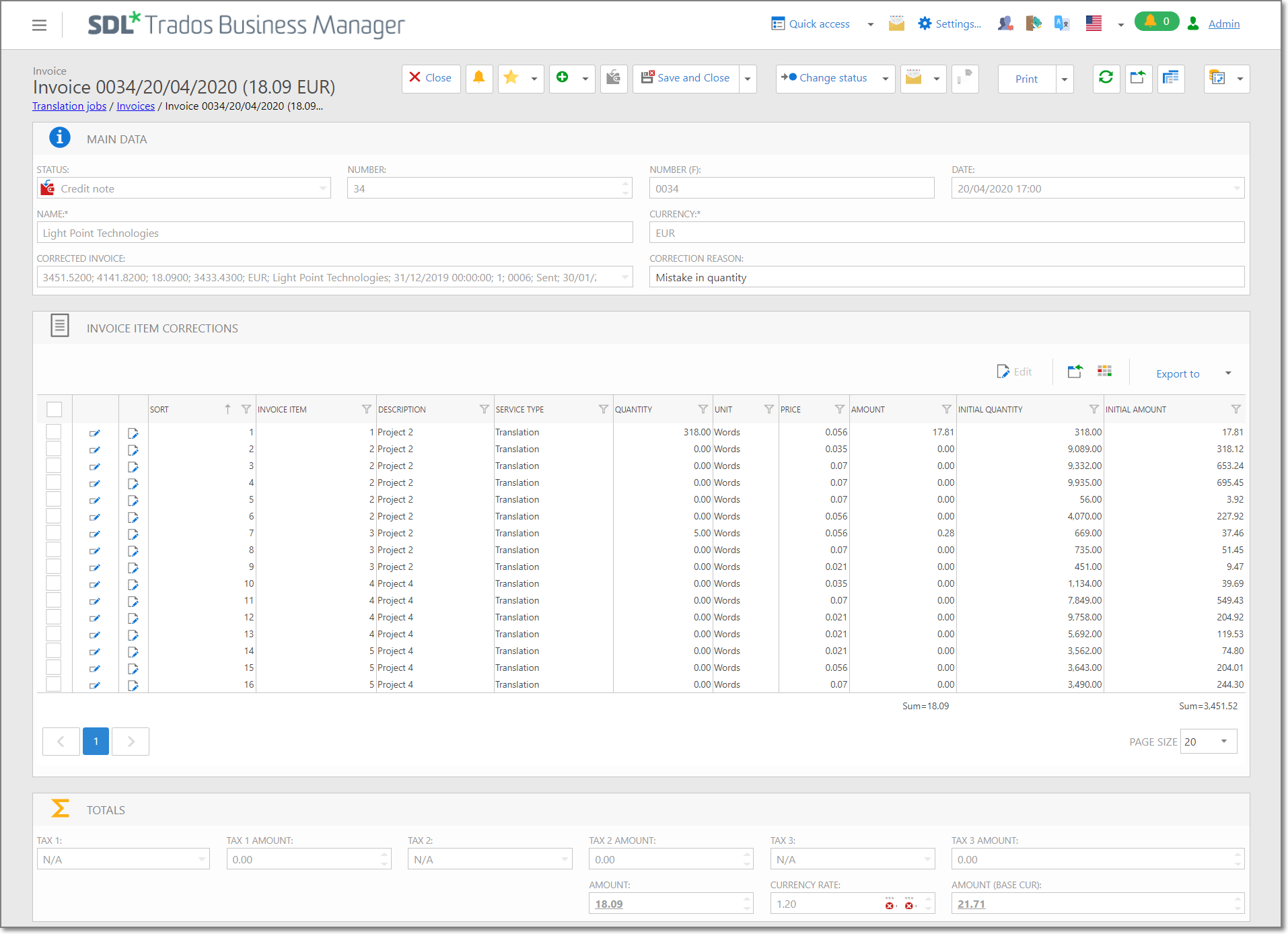This screenshot has height=934, width=1288.
Task: Click into the Correction reason field
Action: point(947,277)
